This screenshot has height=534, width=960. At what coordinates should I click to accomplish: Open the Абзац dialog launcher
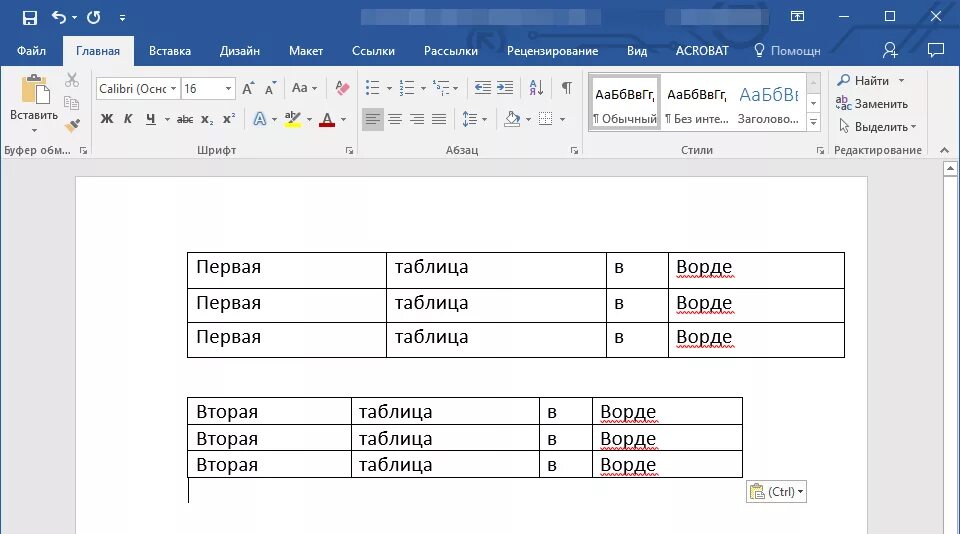[574, 150]
